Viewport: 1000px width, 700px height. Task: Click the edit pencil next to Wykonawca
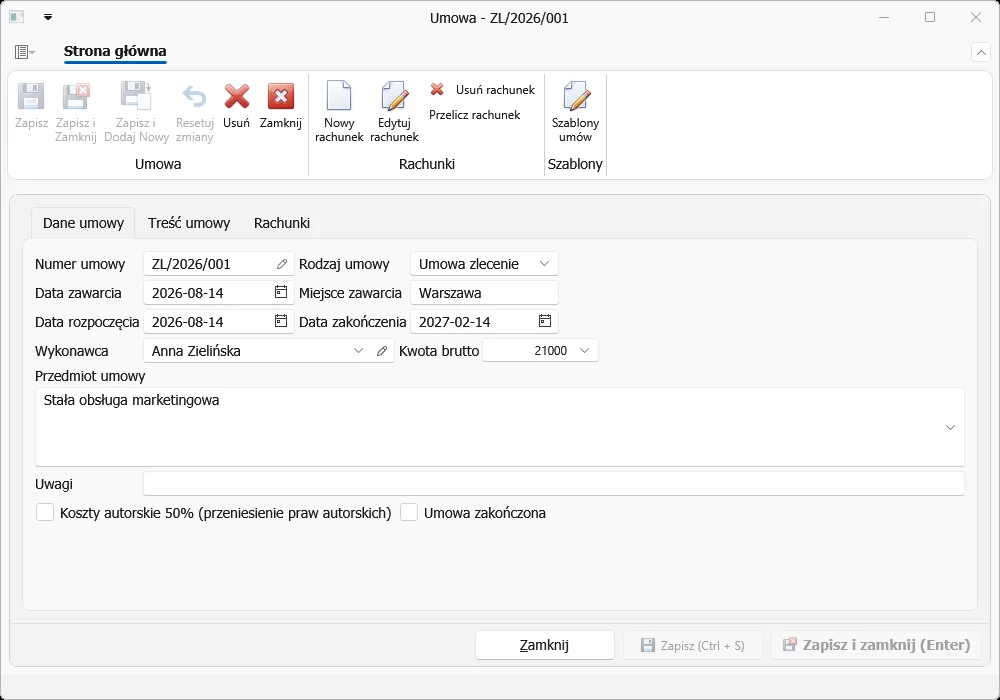(382, 351)
